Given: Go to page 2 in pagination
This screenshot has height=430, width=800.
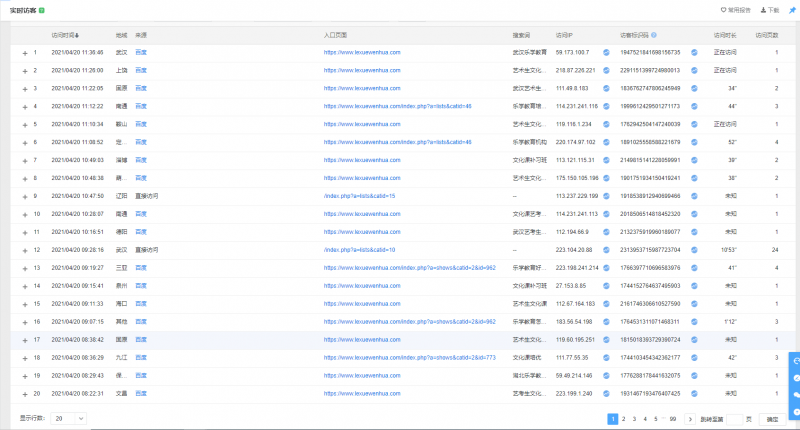Looking at the screenshot, I should coord(623,418).
